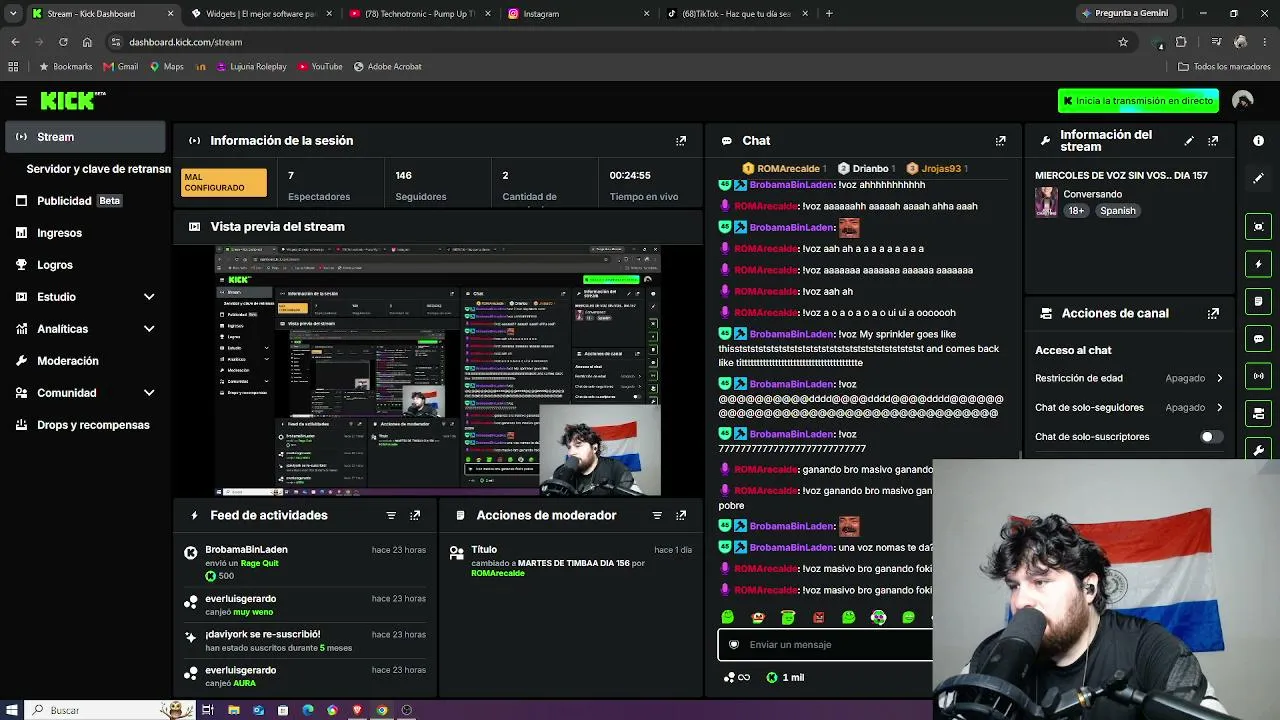Open the profile avatar menu

coord(1243,100)
